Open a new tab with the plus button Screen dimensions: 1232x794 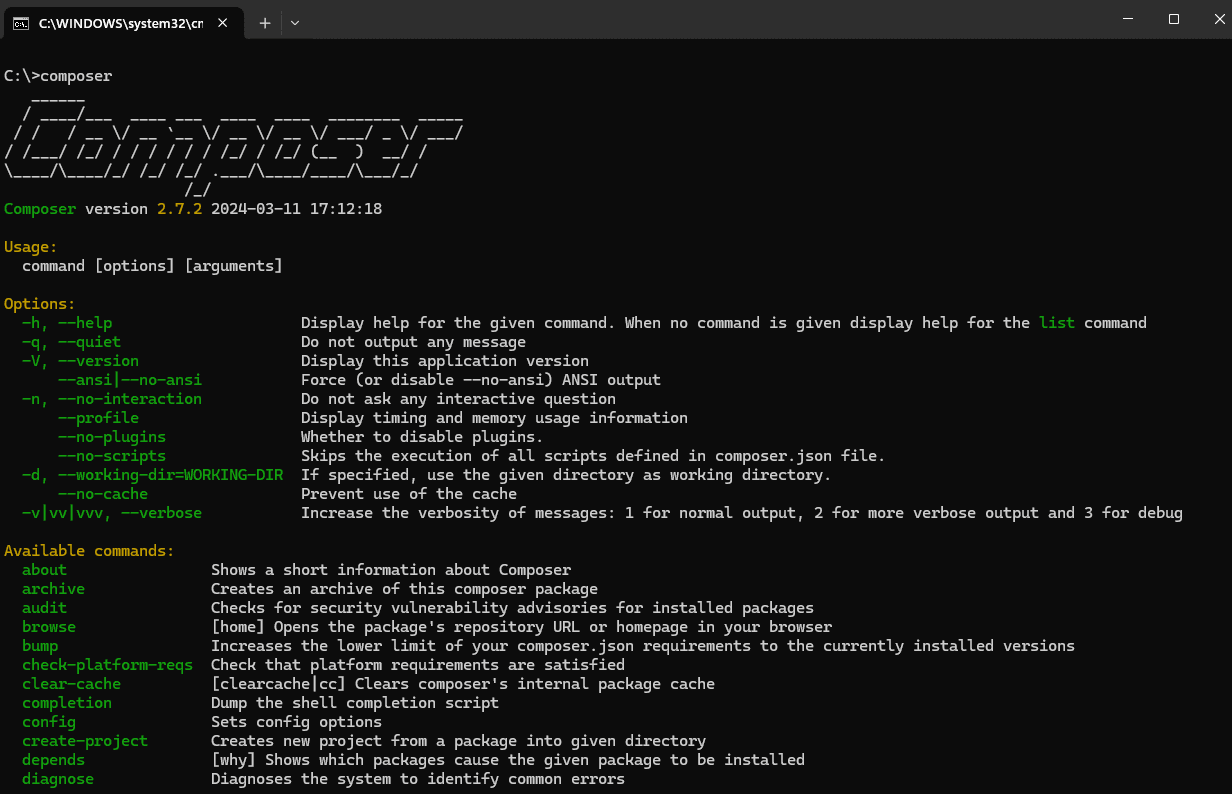(265, 23)
